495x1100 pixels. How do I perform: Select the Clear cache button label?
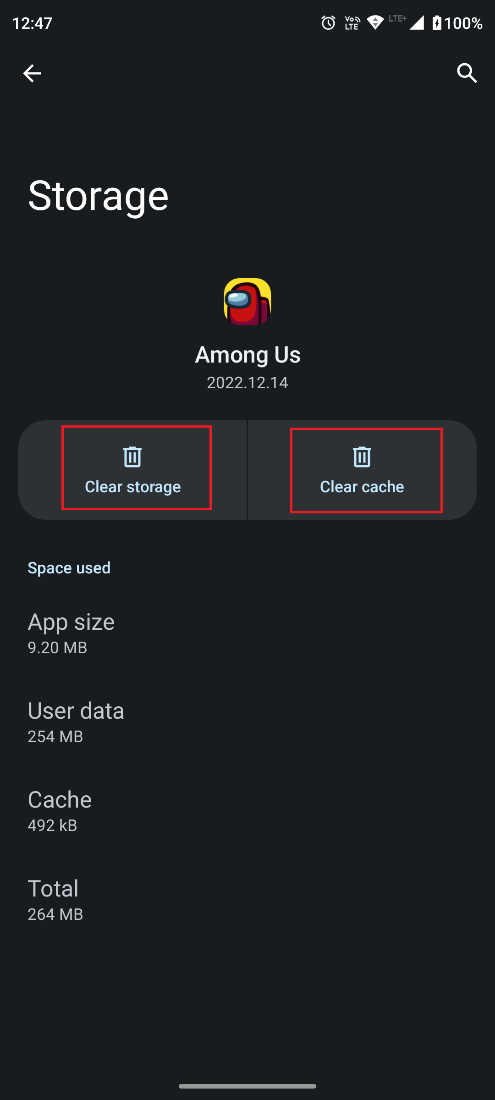click(x=362, y=487)
